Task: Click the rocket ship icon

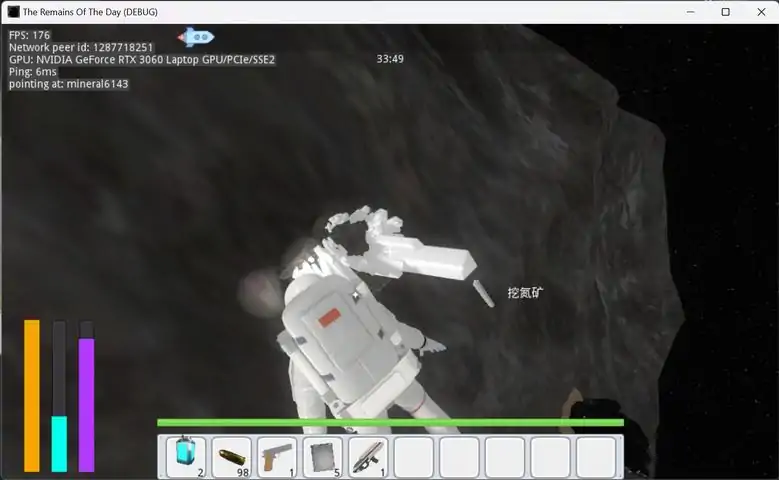Action: click(196, 37)
